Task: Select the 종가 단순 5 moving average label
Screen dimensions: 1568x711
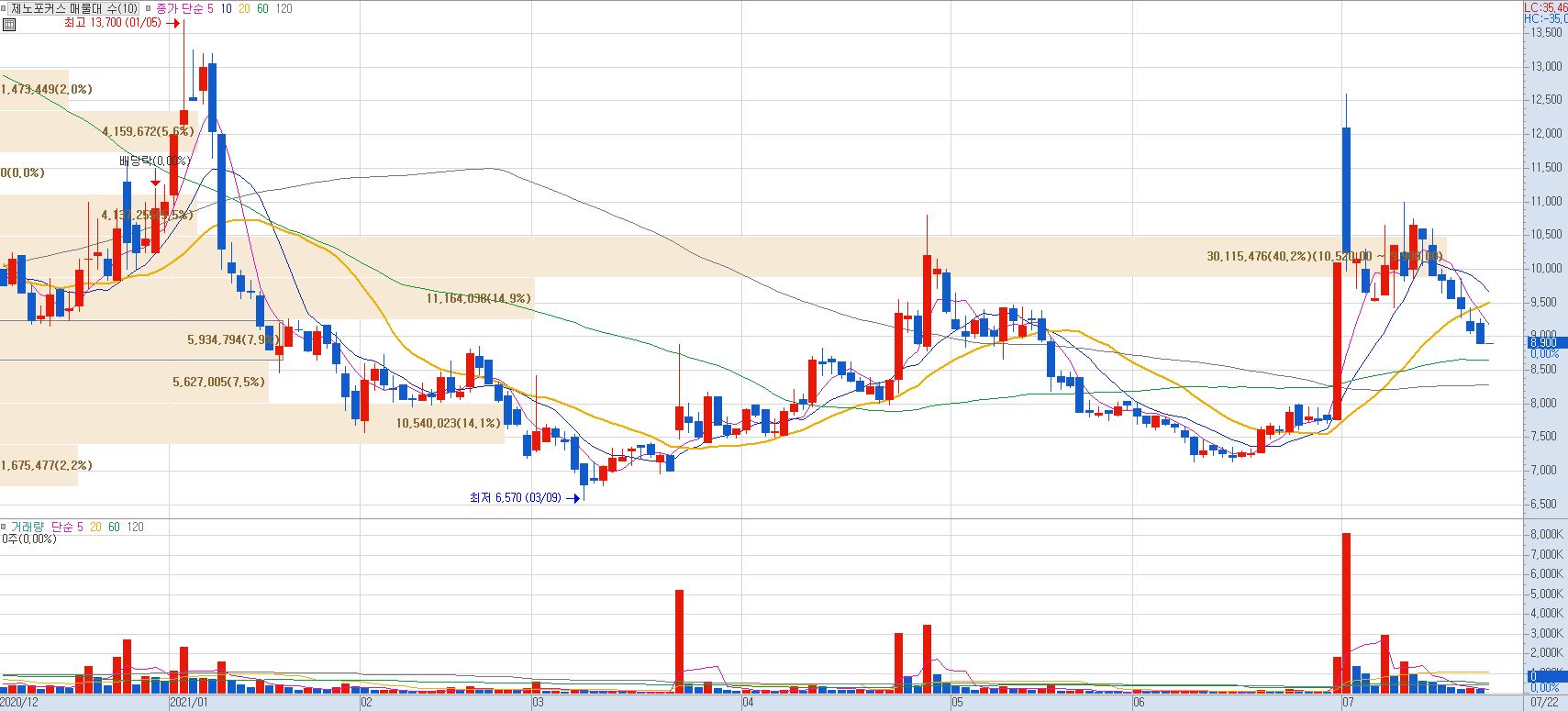Action: tap(184, 8)
